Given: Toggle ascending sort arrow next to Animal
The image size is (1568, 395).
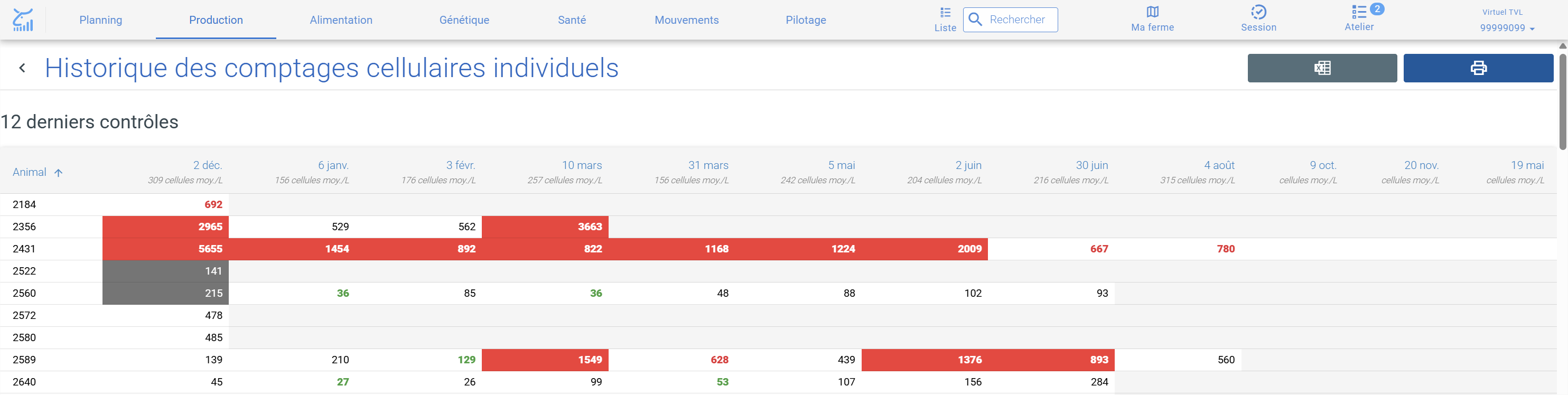Looking at the screenshot, I should [x=59, y=173].
